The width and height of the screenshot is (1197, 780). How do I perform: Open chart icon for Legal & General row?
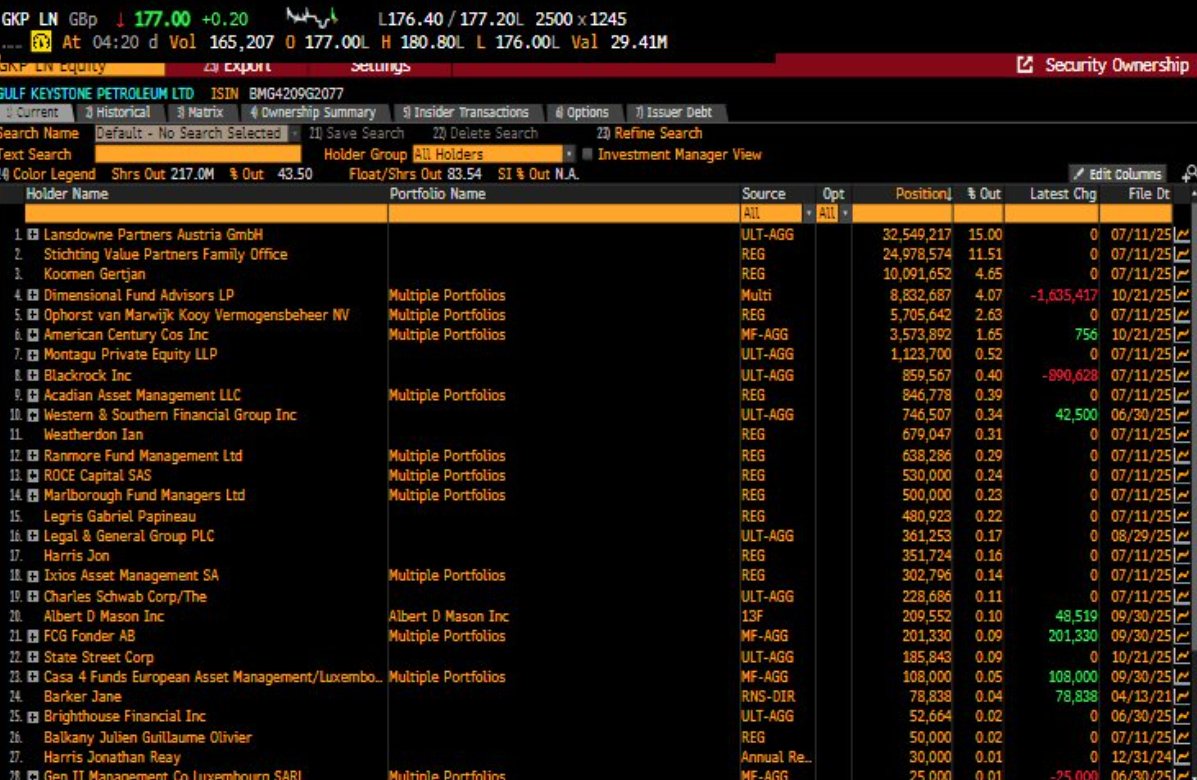(1182, 537)
